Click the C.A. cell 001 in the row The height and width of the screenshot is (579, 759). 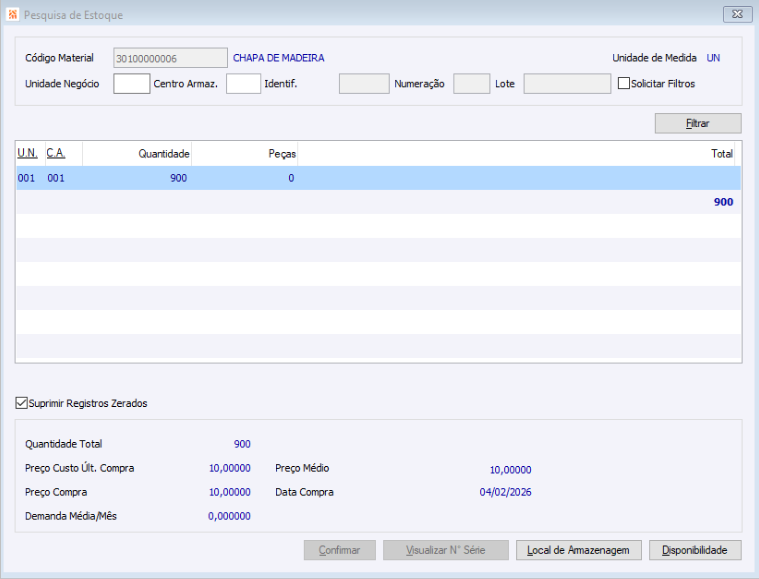(56, 178)
